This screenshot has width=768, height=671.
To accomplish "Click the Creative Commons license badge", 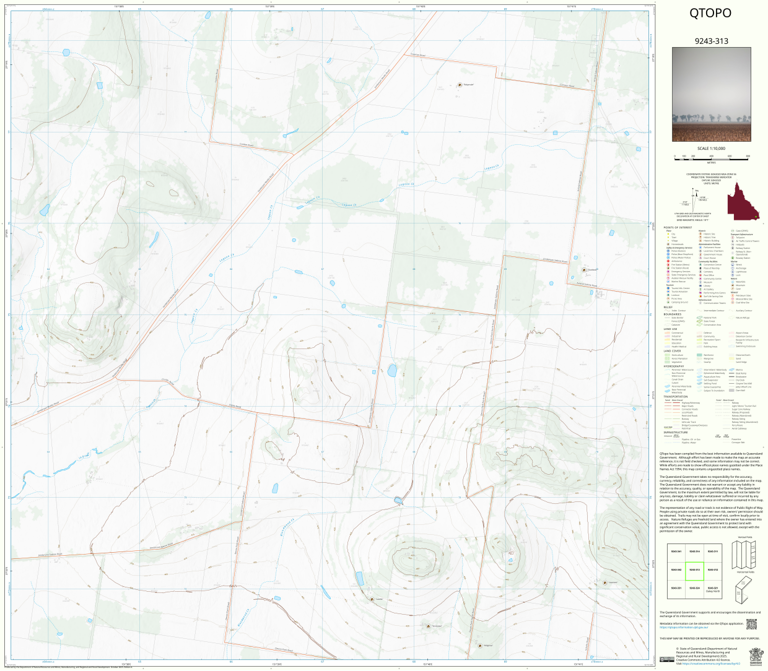I will pos(667,659).
